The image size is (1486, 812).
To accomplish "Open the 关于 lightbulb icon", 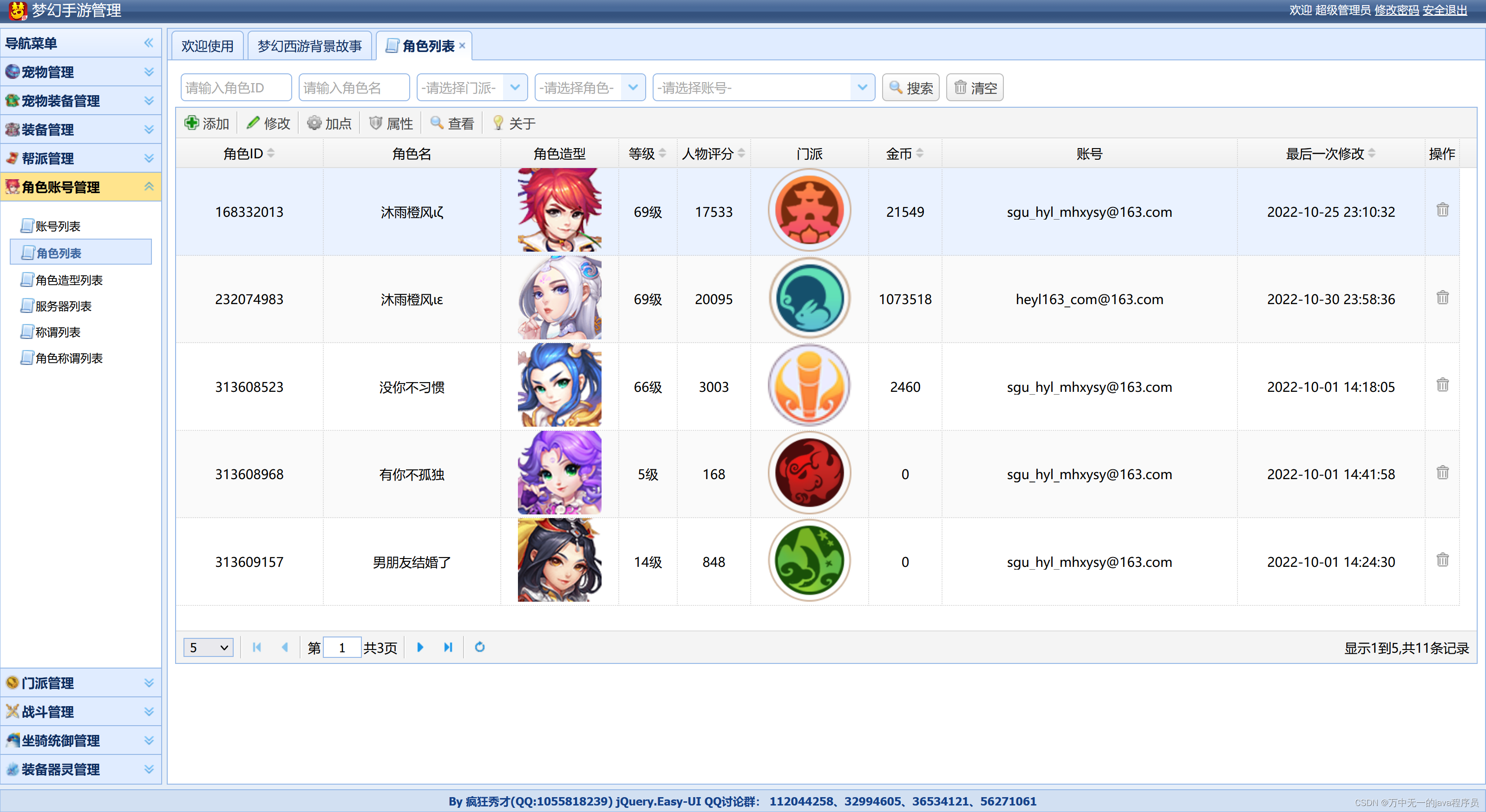I will click(x=498, y=122).
